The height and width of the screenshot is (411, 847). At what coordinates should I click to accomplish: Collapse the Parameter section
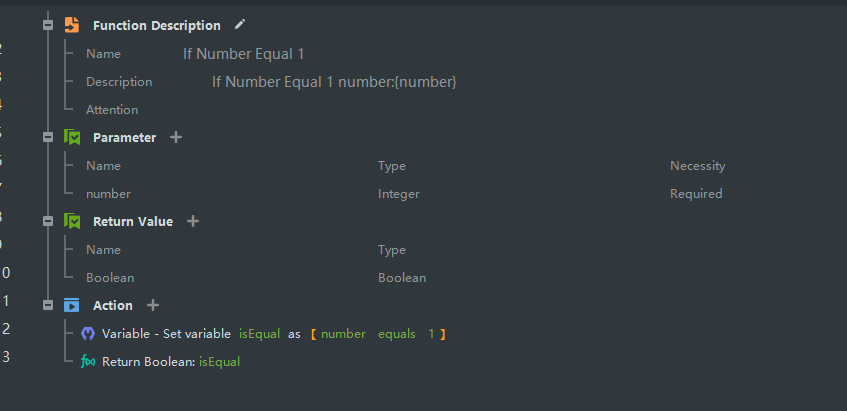[48, 137]
